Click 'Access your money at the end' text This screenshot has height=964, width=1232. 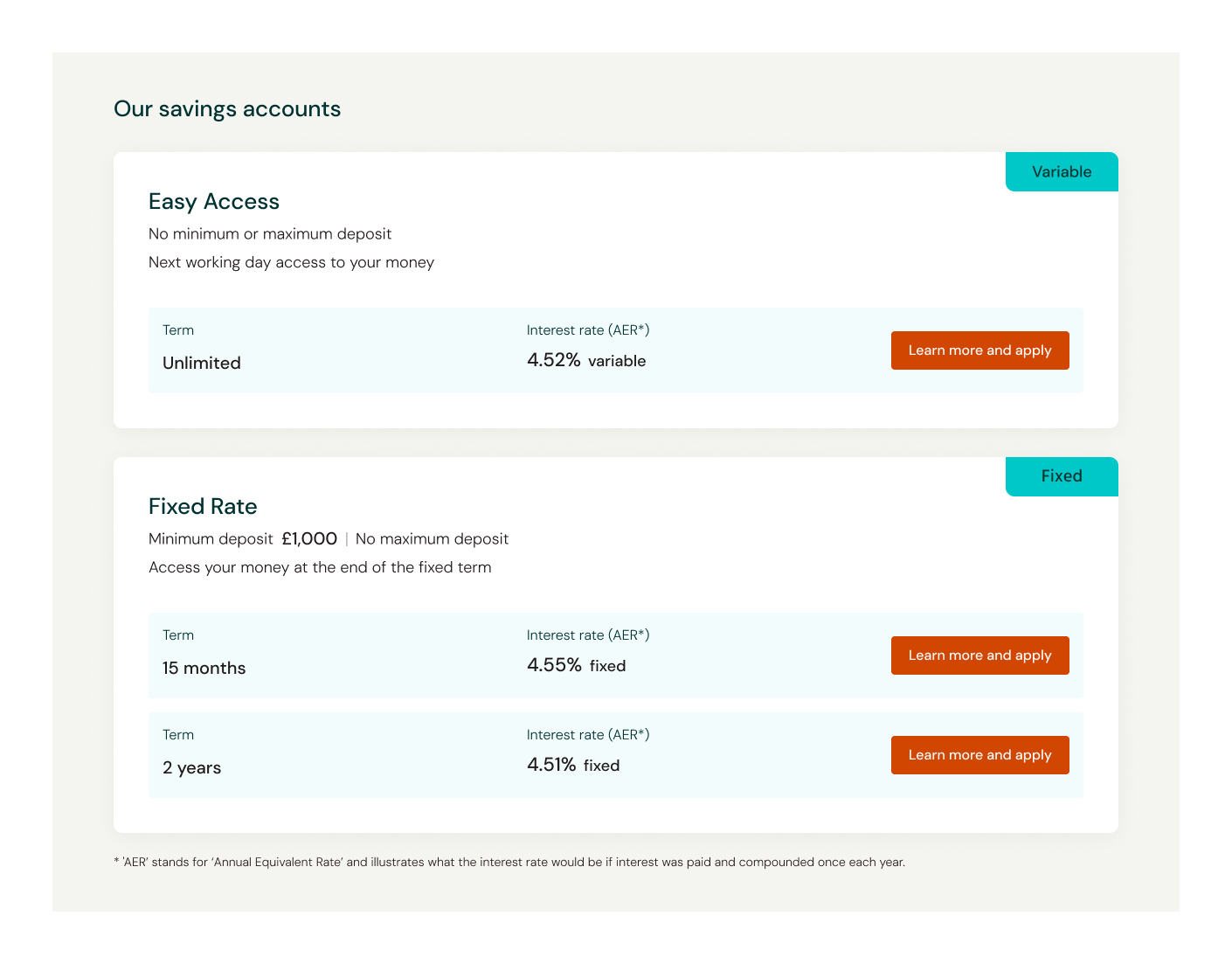[x=320, y=568]
